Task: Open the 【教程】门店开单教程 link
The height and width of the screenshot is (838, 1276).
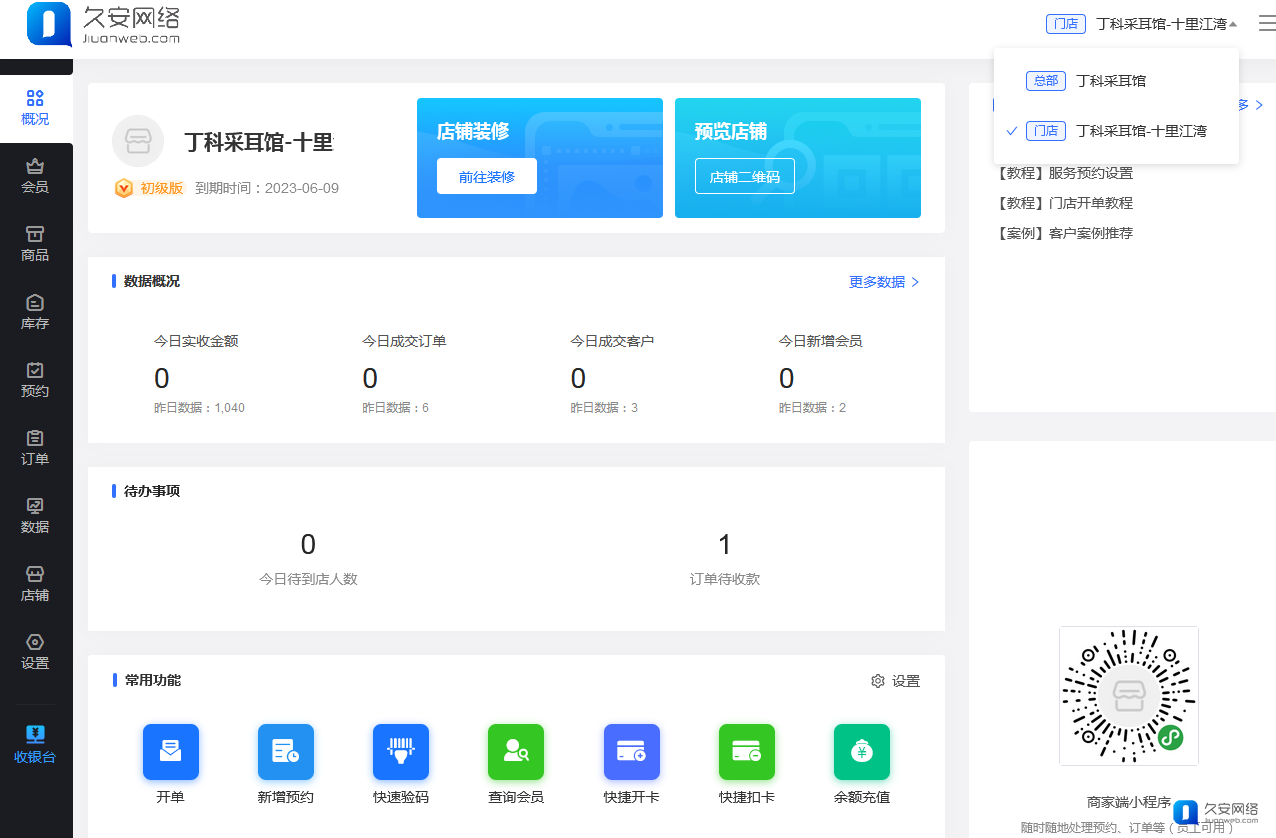Action: pyautogui.click(x=1063, y=203)
